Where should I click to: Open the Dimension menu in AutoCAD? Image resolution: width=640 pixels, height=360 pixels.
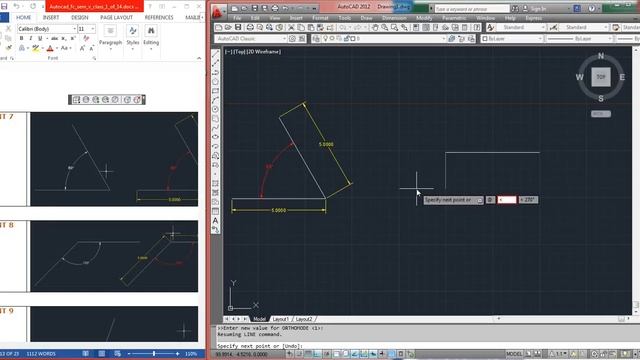[394, 18]
